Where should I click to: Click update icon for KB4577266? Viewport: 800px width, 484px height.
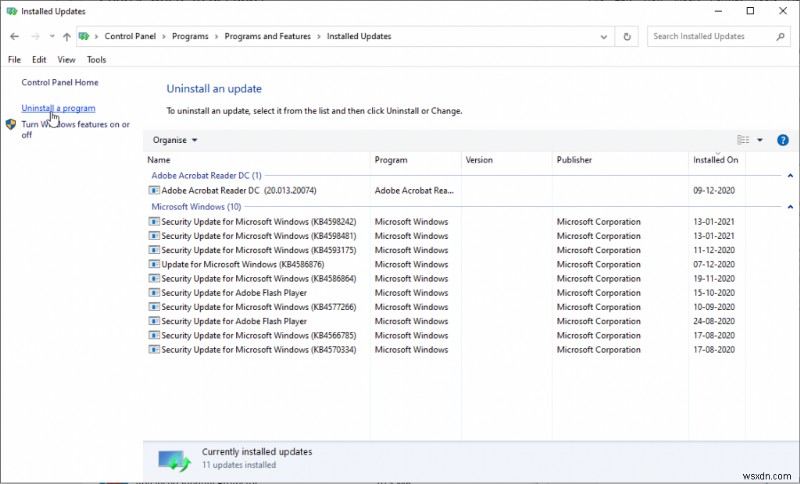(x=154, y=307)
